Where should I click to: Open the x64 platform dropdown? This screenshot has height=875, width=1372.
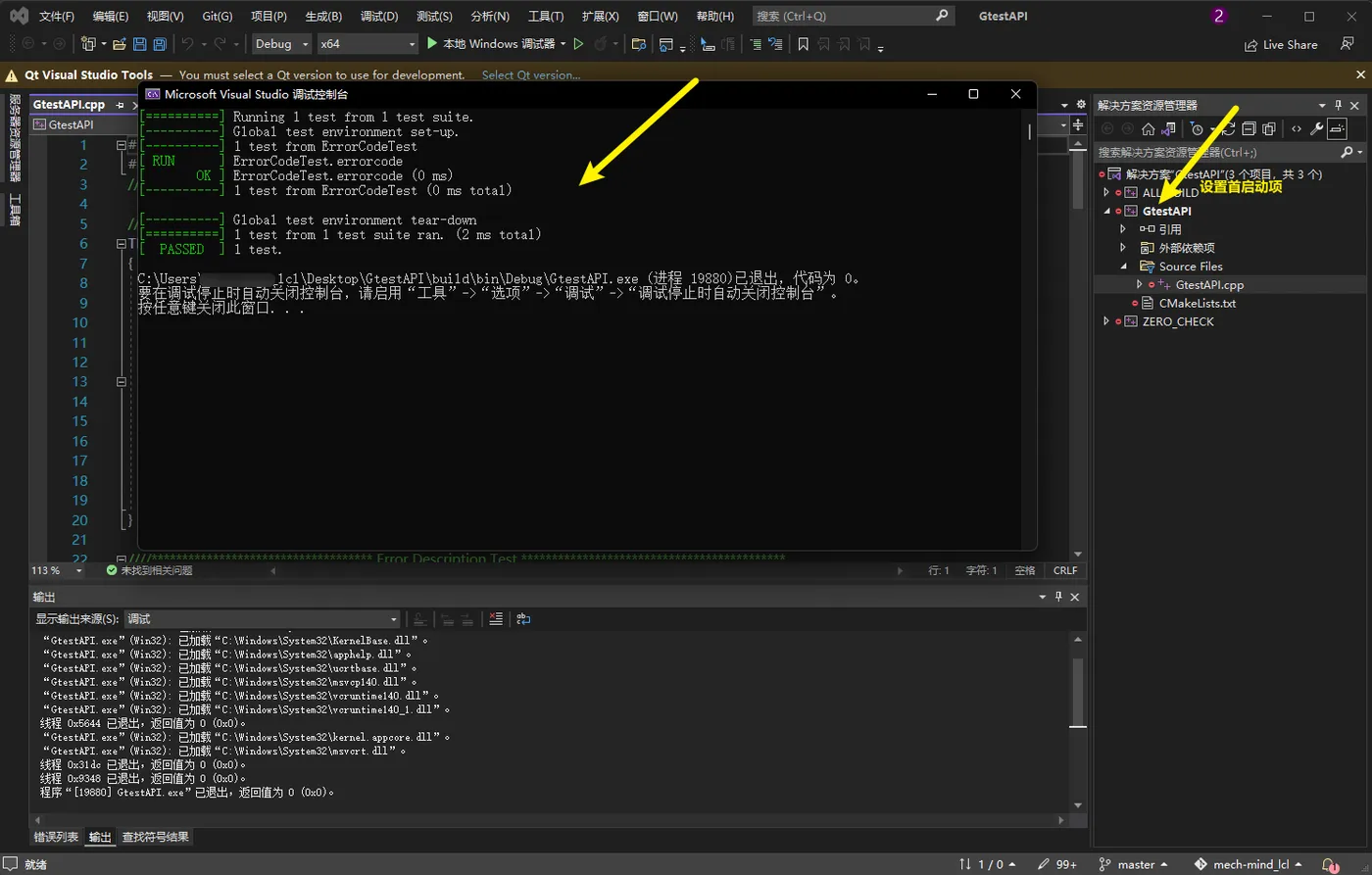[367, 44]
